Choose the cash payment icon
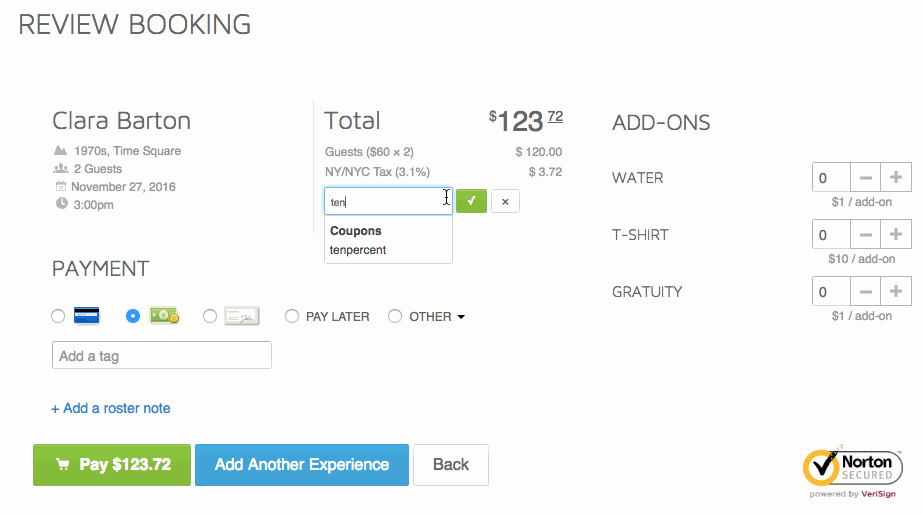 point(164,316)
